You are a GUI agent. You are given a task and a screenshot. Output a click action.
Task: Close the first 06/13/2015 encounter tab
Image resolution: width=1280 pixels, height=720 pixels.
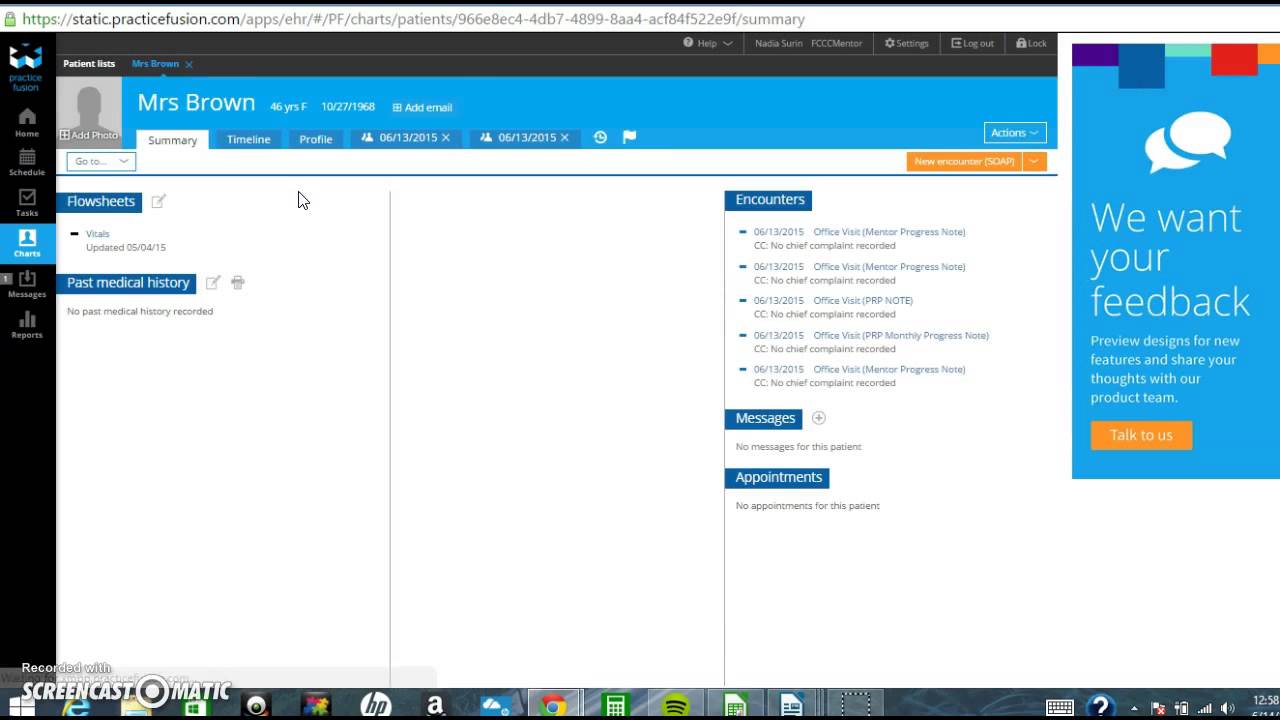[x=446, y=138]
